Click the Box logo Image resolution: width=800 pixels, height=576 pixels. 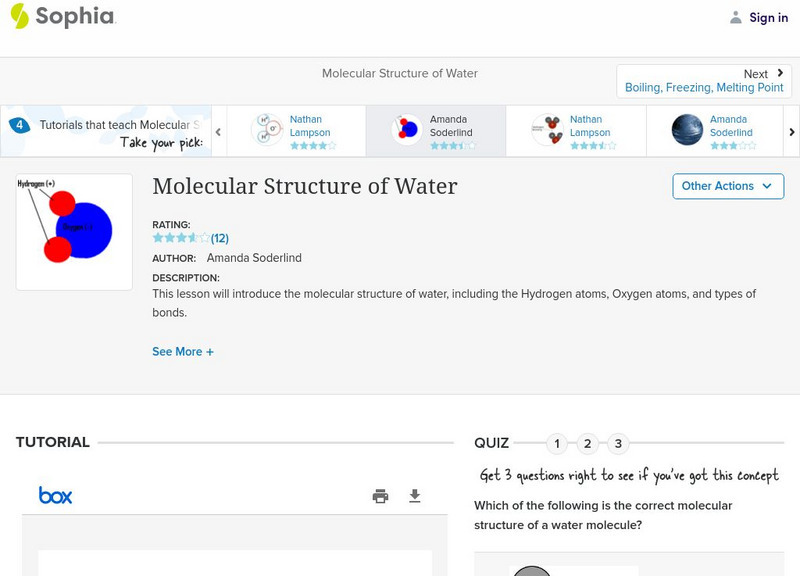55,495
